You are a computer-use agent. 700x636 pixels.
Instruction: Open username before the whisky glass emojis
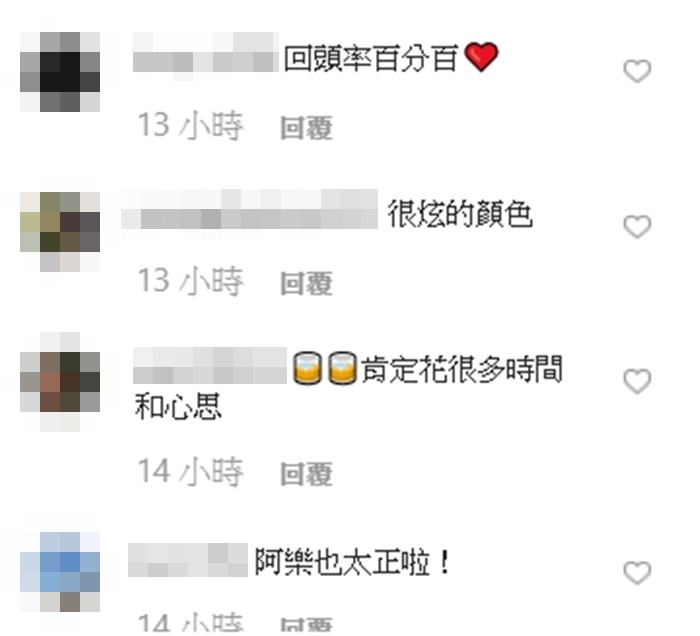pos(210,366)
